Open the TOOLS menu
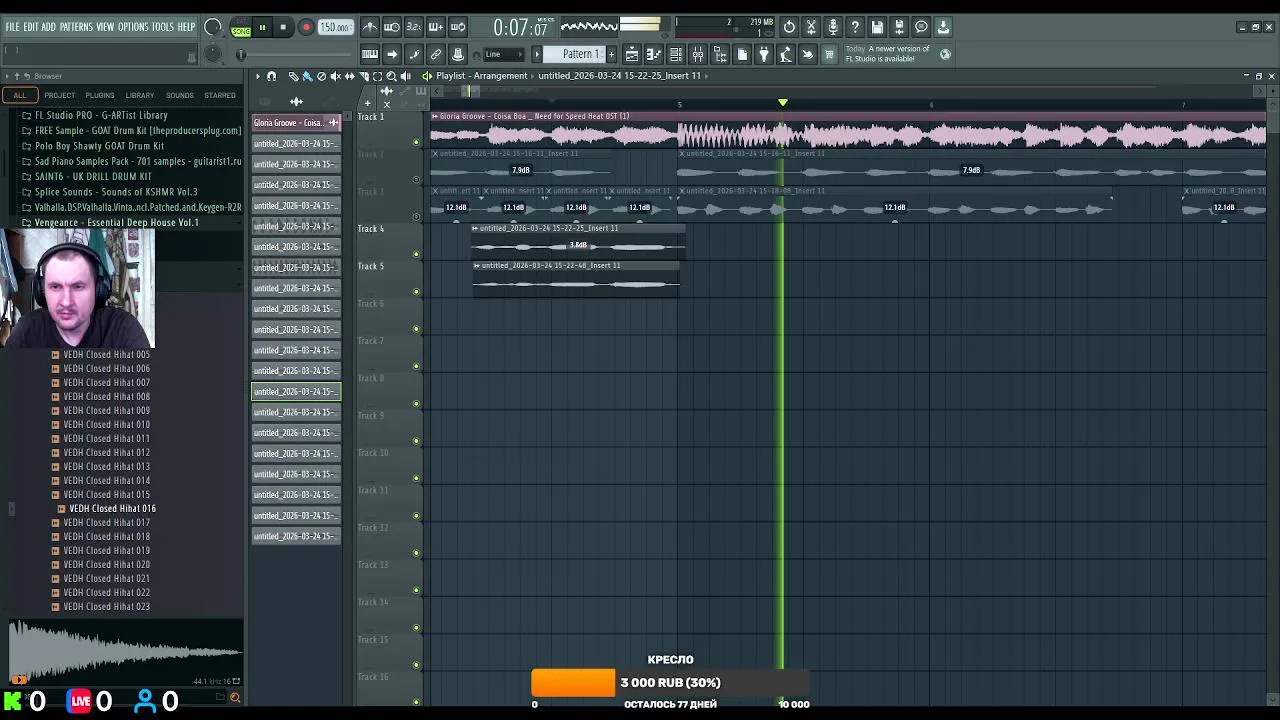This screenshot has width=1280, height=720. coord(163,27)
